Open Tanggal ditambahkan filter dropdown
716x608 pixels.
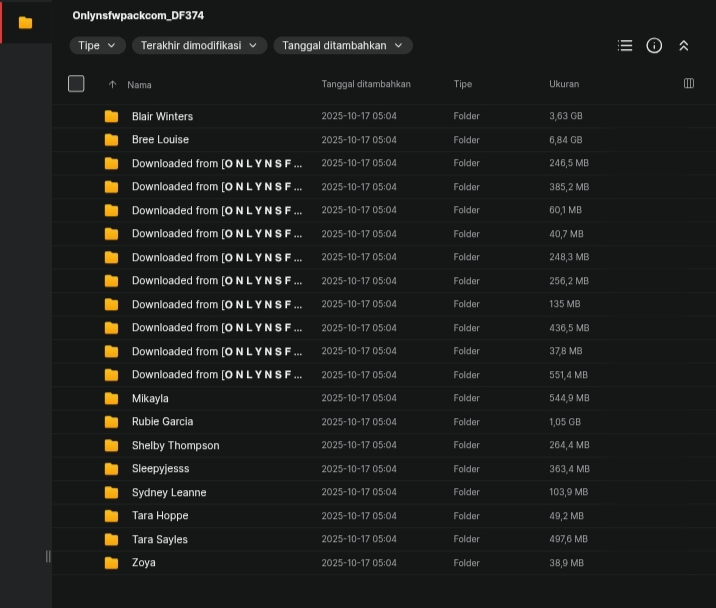pos(343,45)
